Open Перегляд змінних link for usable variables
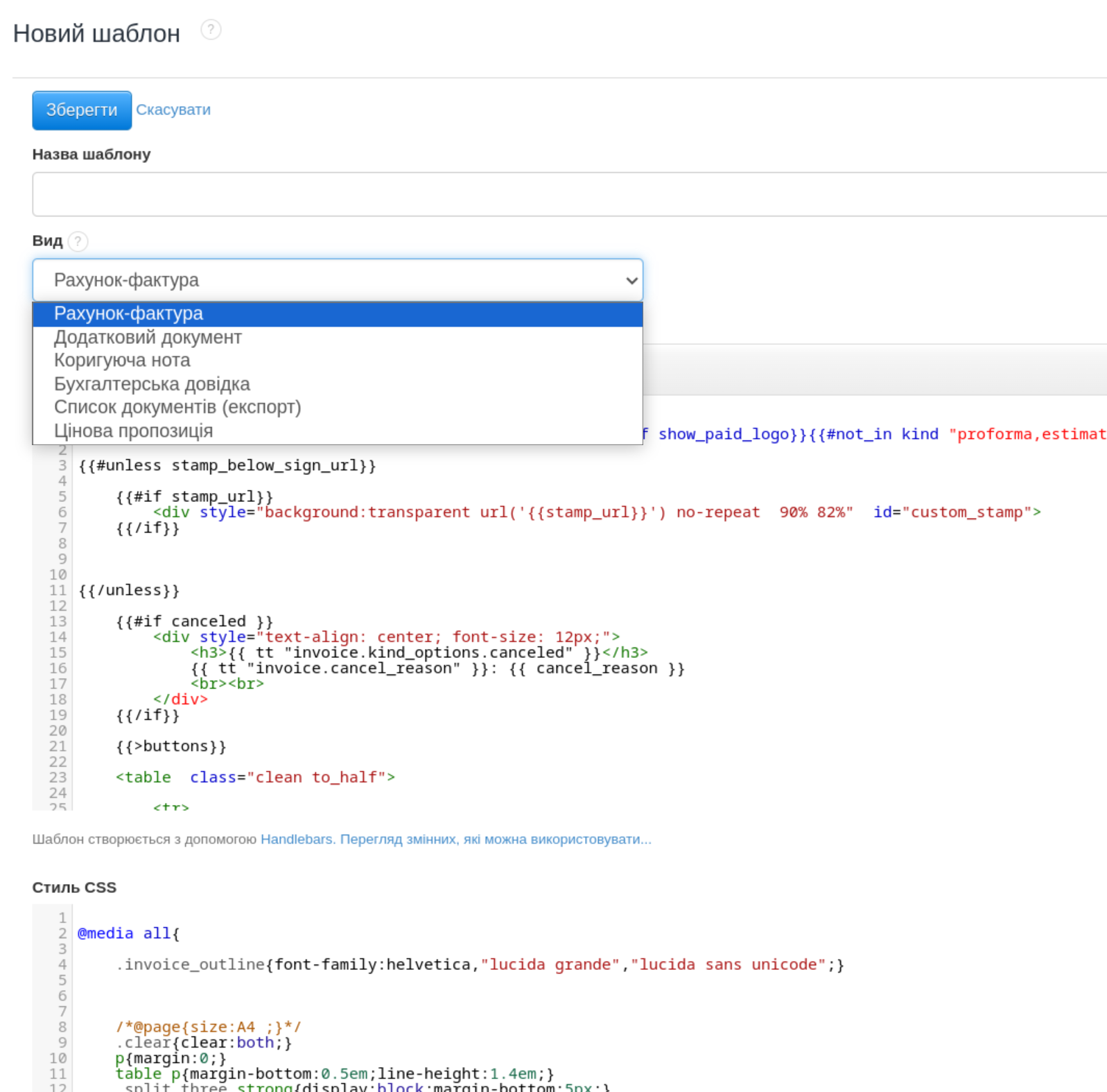Viewport: 1107px width, 1092px height. (x=495, y=839)
